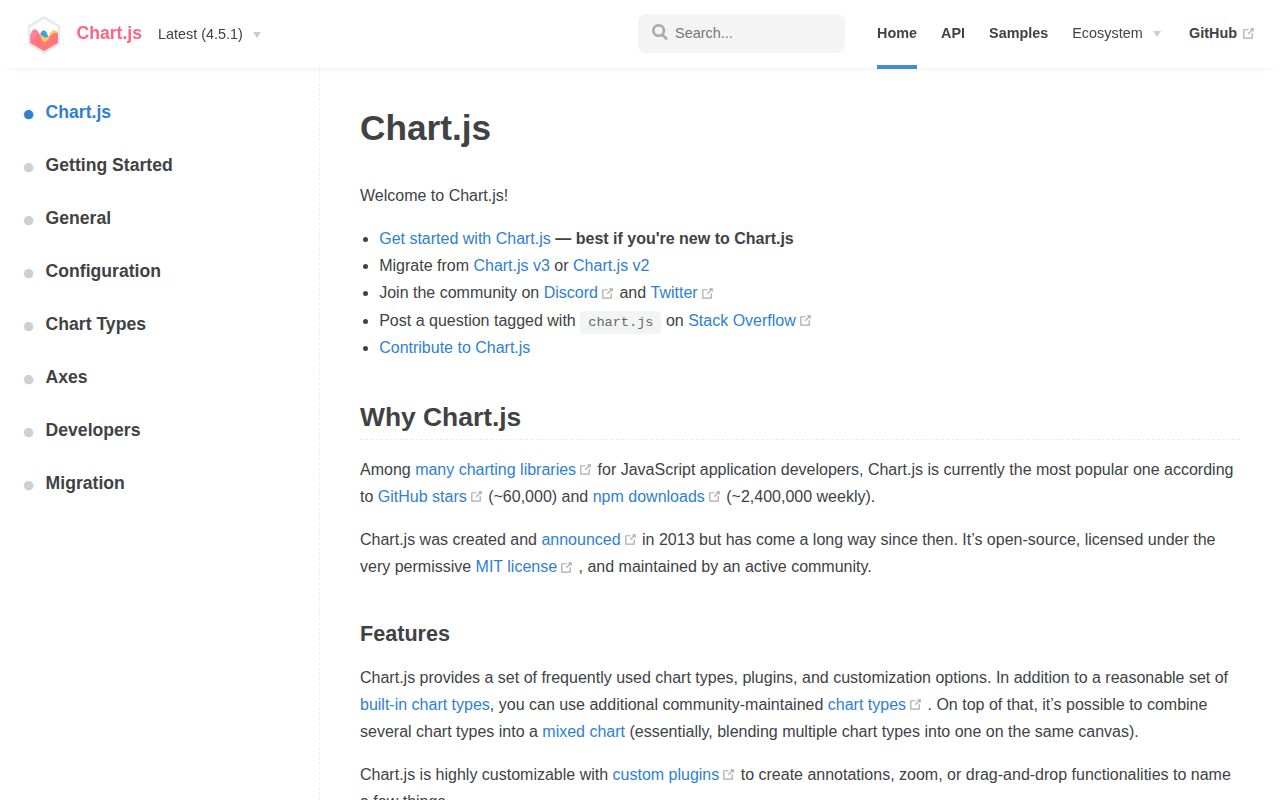Open the Chart.js v3 migration link
This screenshot has width=1280, height=800.
pos(512,265)
